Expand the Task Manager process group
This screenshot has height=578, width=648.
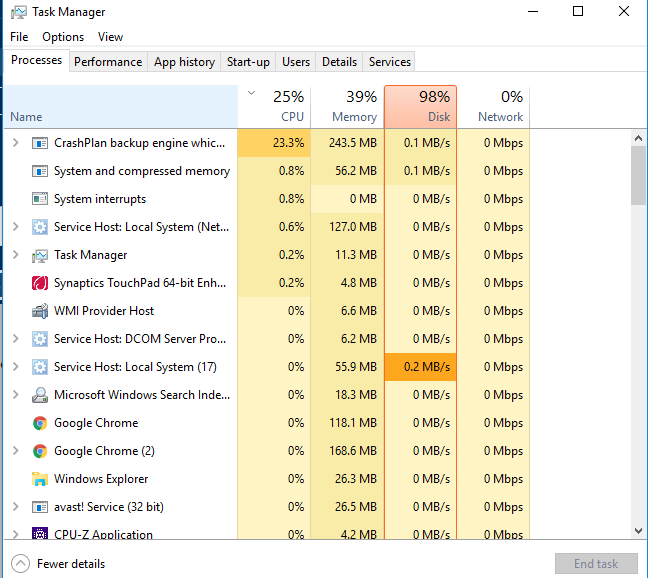click(16, 255)
